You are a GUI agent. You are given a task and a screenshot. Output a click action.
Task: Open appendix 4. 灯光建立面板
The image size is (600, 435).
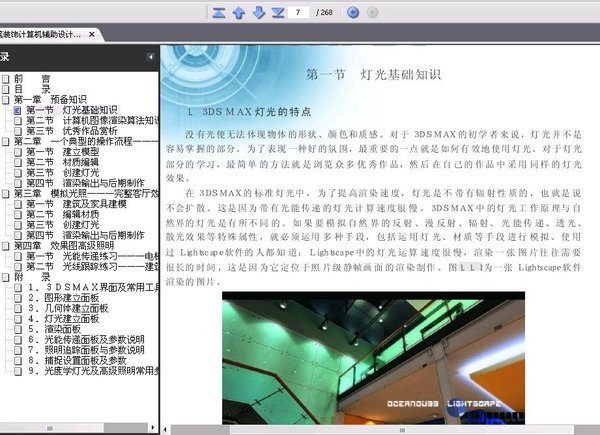[x=63, y=319]
